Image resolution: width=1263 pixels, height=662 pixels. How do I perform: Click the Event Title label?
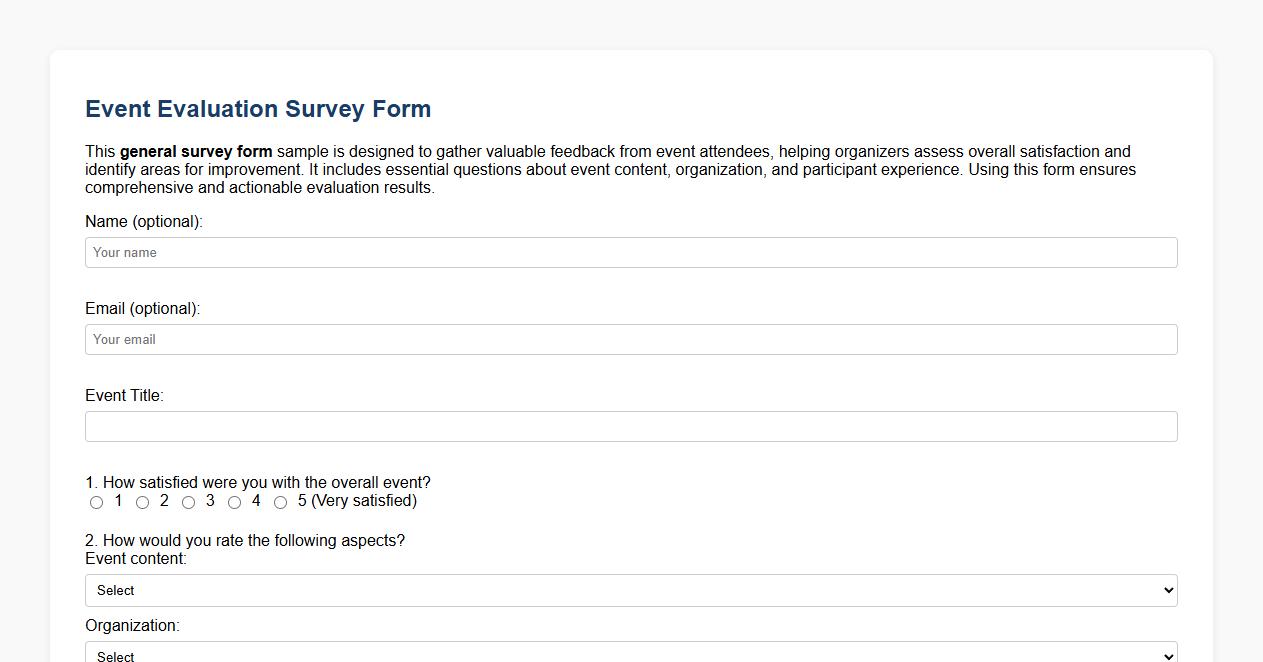coord(124,395)
